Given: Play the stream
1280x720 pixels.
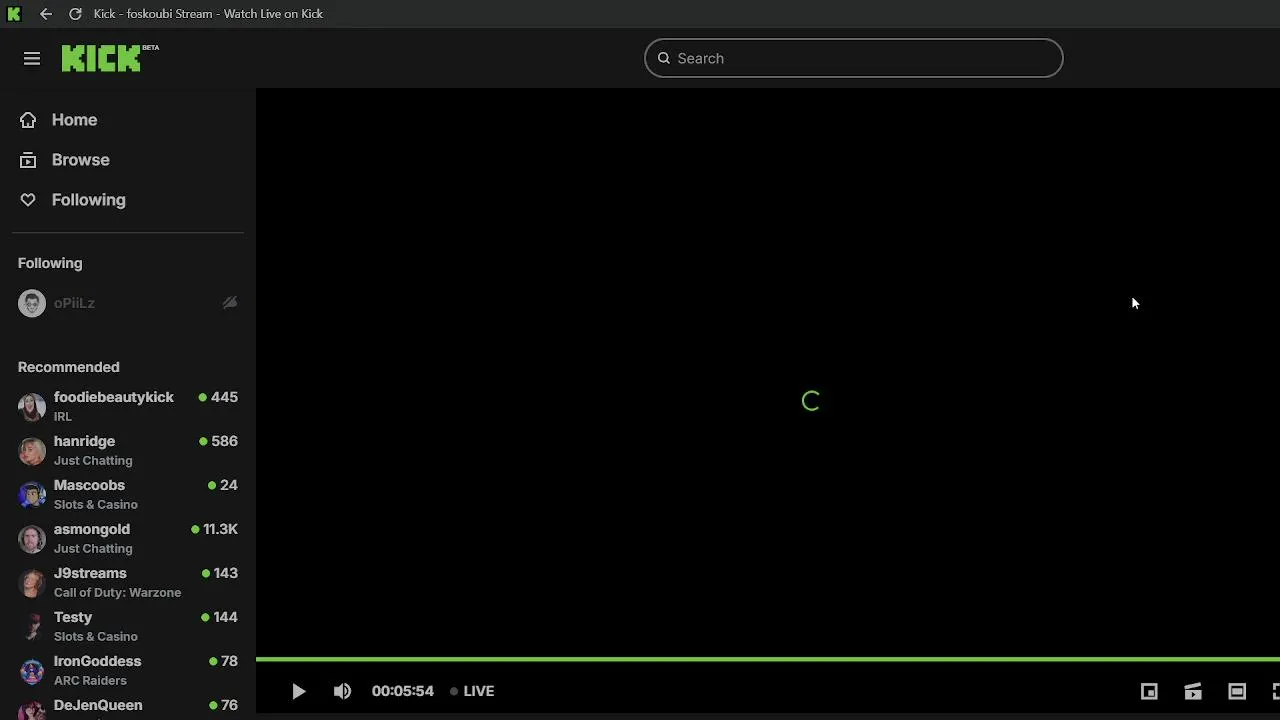Looking at the screenshot, I should click(298, 691).
